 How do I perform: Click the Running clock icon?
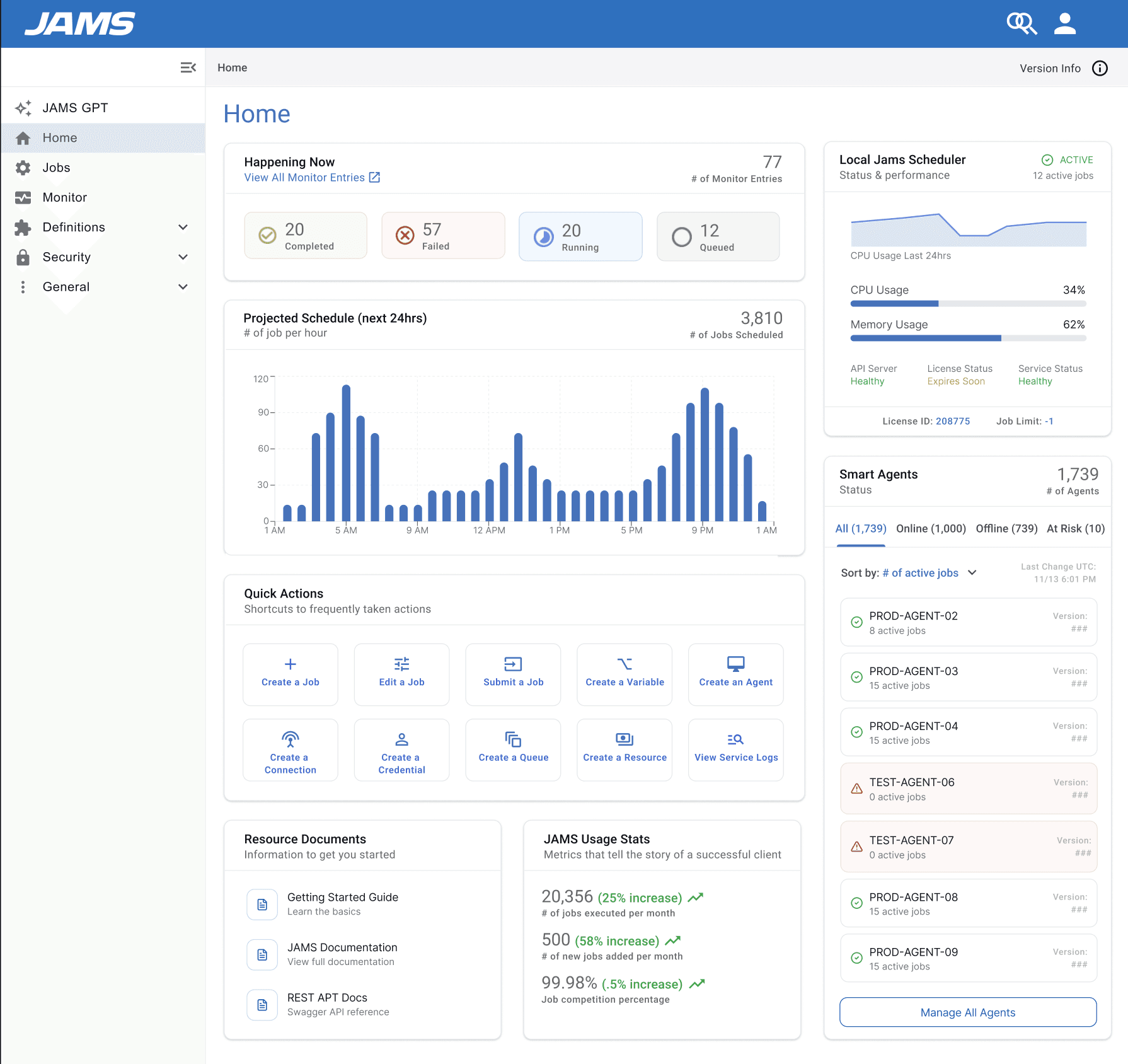pos(544,236)
